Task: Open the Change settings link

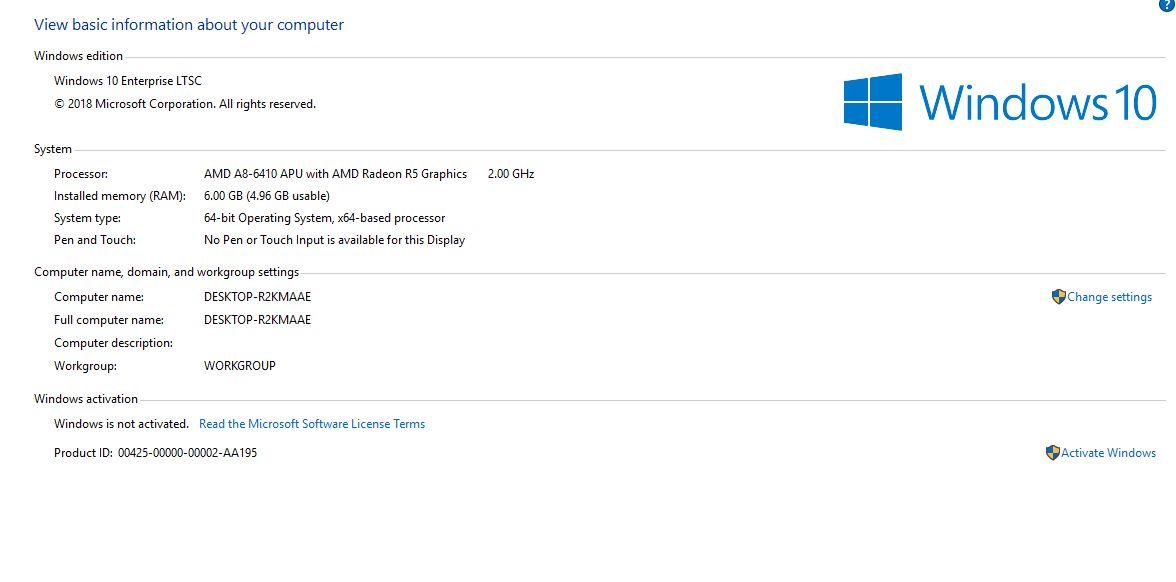Action: pyautogui.click(x=1109, y=297)
